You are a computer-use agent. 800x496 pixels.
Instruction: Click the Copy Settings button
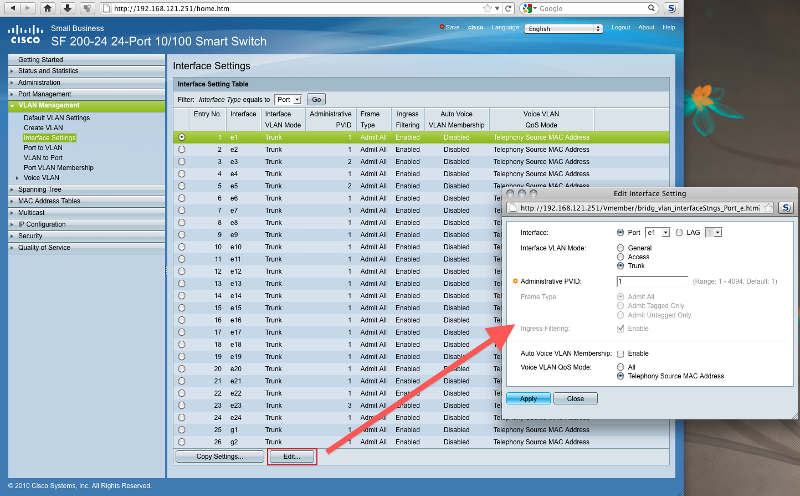coord(220,457)
